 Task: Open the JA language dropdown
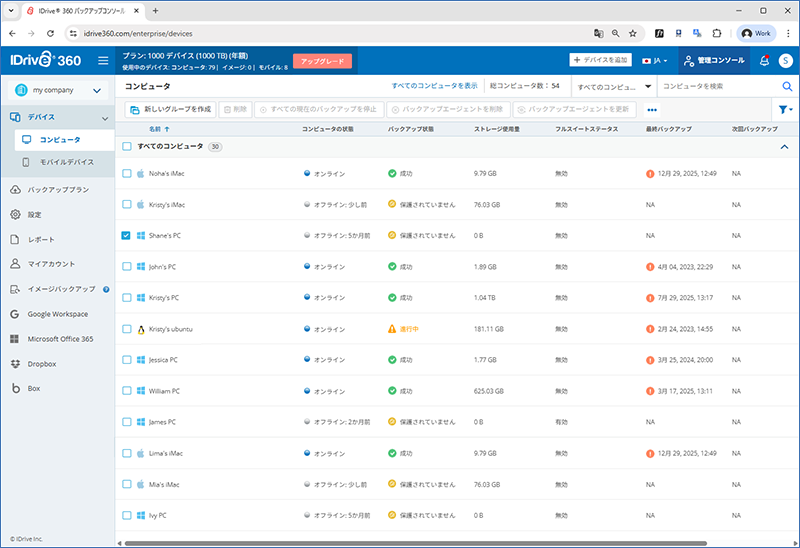pos(656,61)
